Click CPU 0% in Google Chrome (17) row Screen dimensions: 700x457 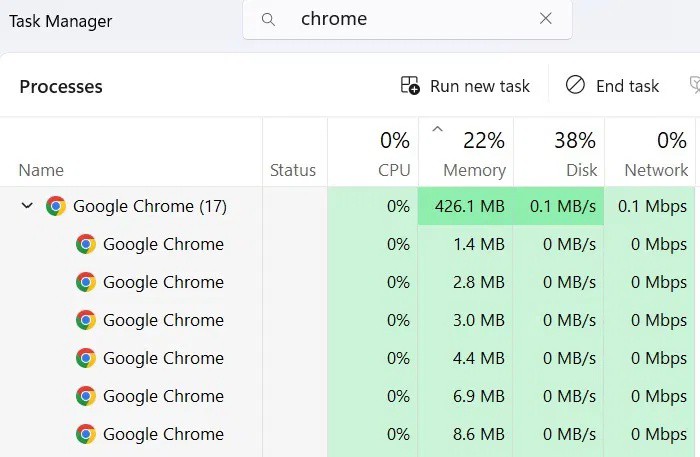point(398,206)
